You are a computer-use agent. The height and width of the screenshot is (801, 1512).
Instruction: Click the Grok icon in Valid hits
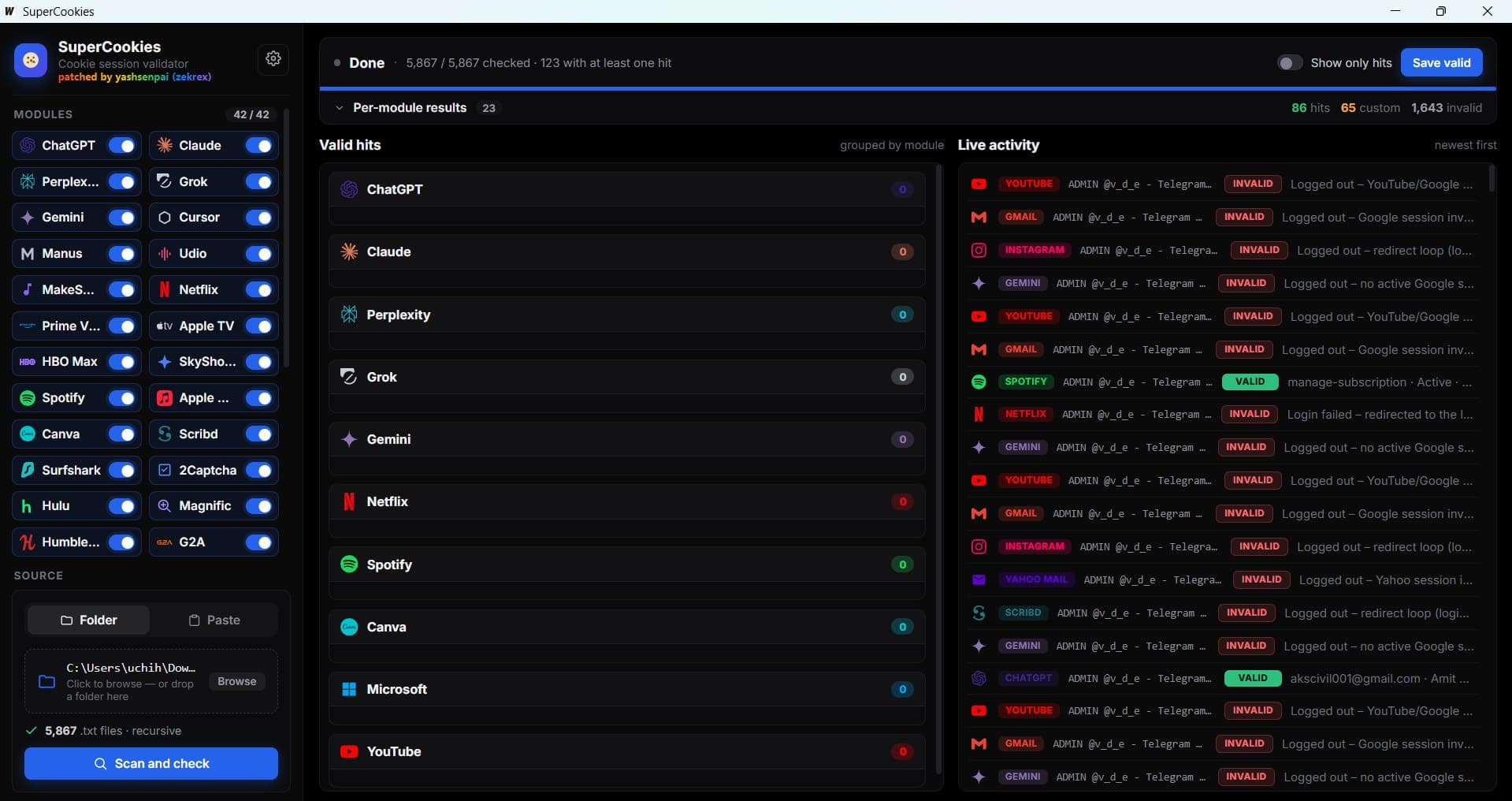pos(349,377)
